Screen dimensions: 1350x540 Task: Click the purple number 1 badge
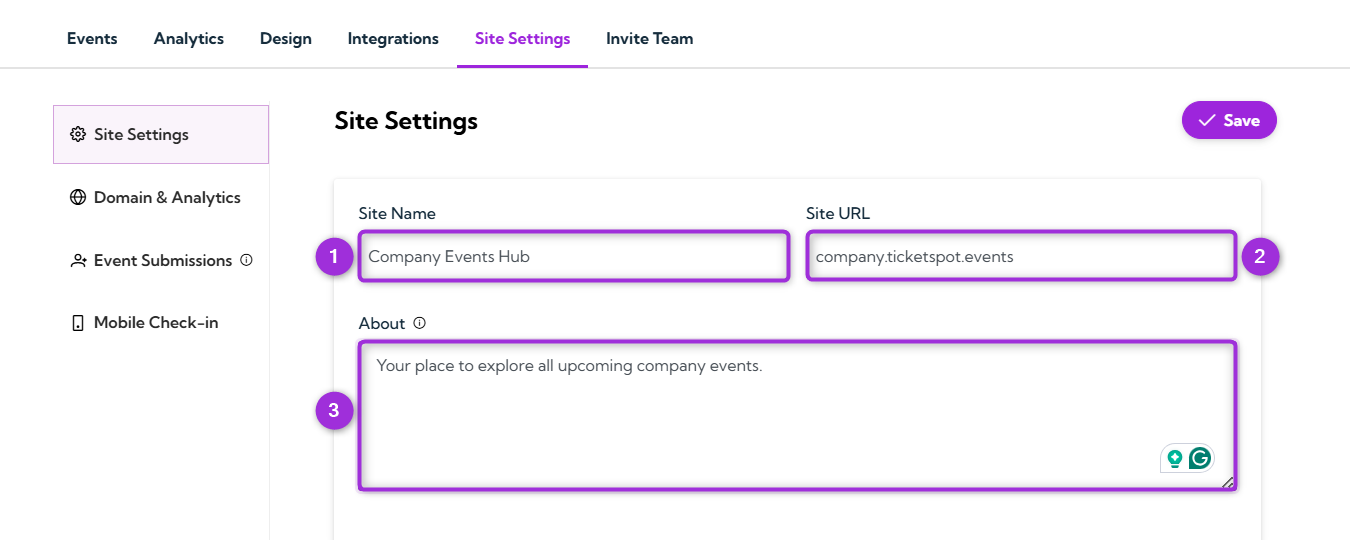334,257
